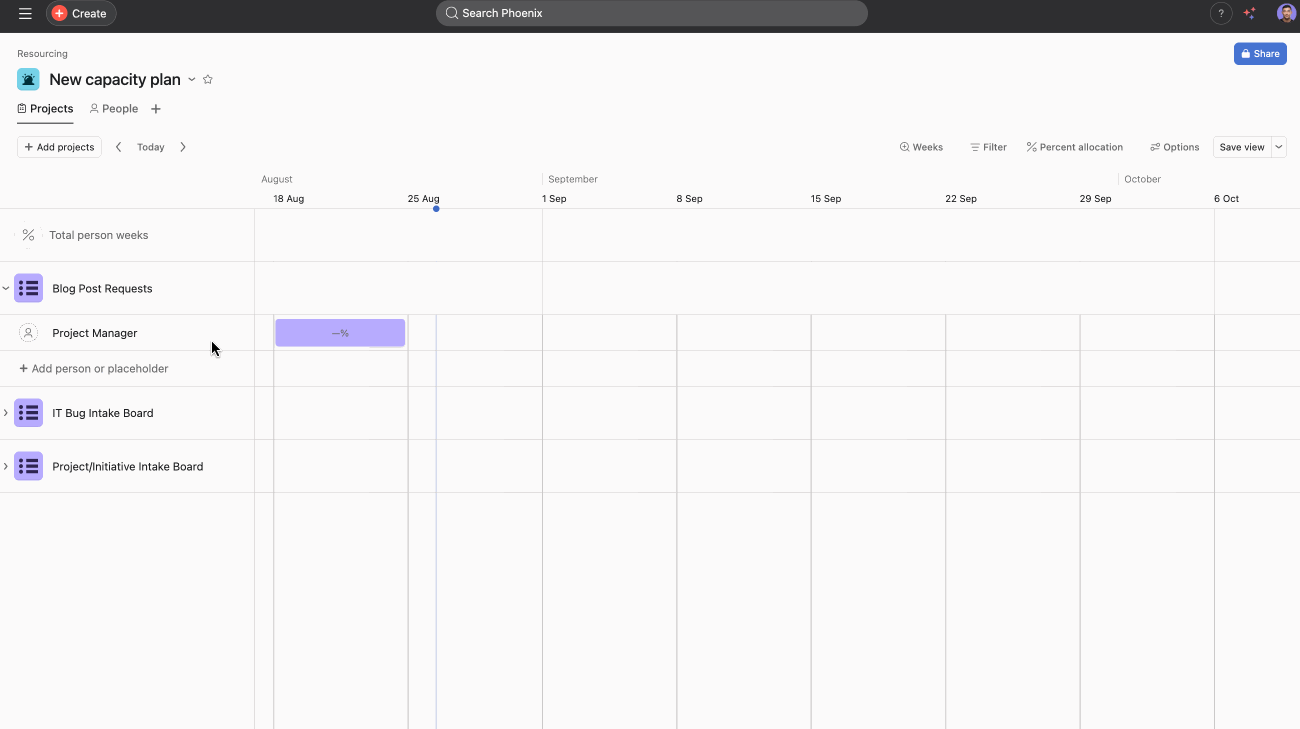Star the New capacity plan as favorite
1300x729 pixels.
(208, 79)
